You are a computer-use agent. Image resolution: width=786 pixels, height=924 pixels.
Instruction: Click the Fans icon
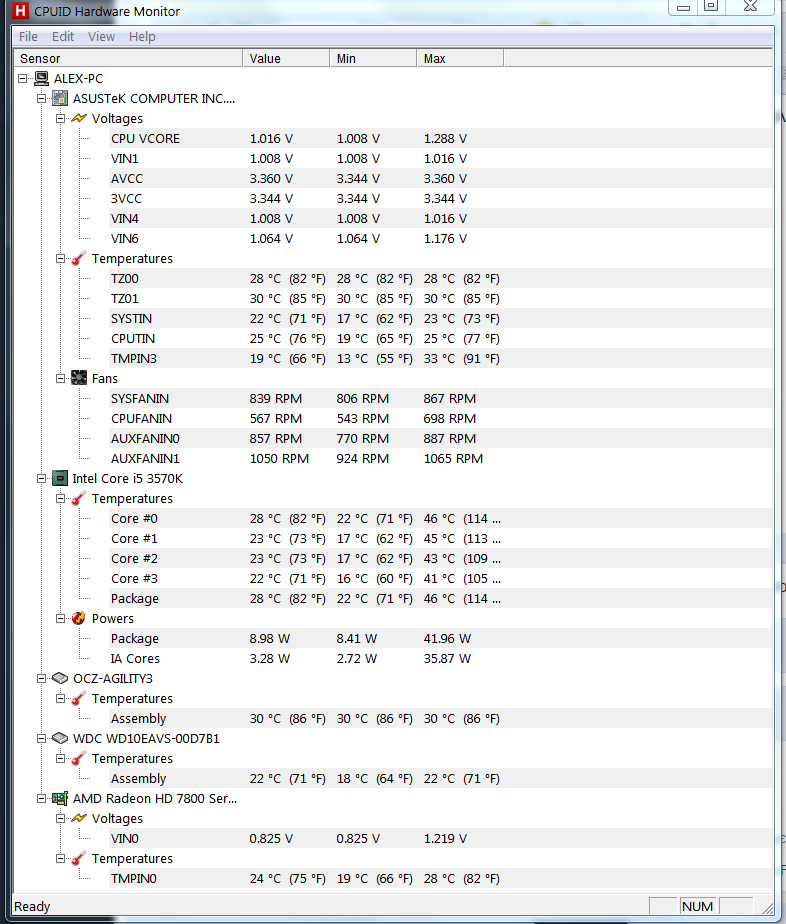79,378
